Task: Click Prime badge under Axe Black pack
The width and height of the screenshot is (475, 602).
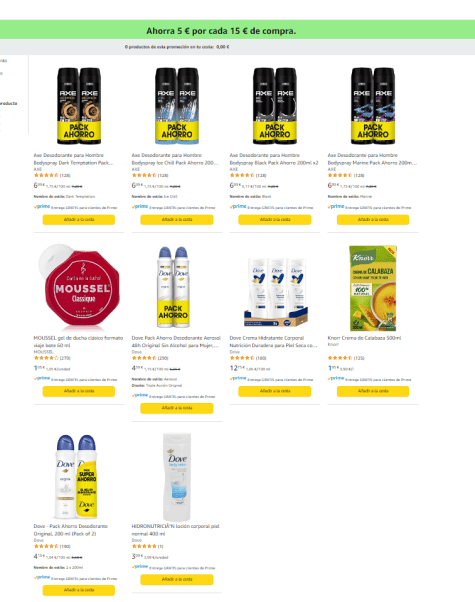Action: (x=238, y=207)
